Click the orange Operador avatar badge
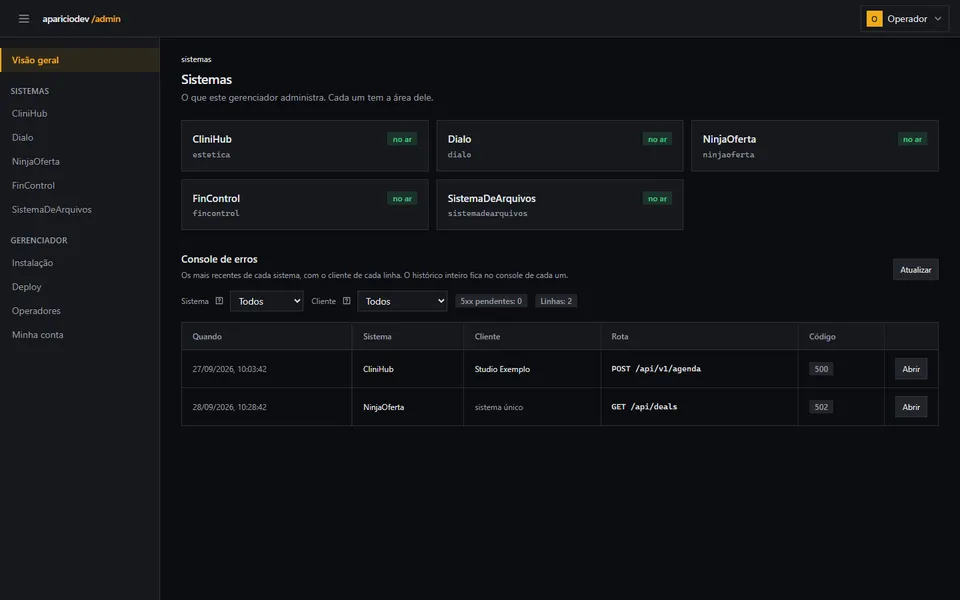This screenshot has height=600, width=960. click(874, 19)
